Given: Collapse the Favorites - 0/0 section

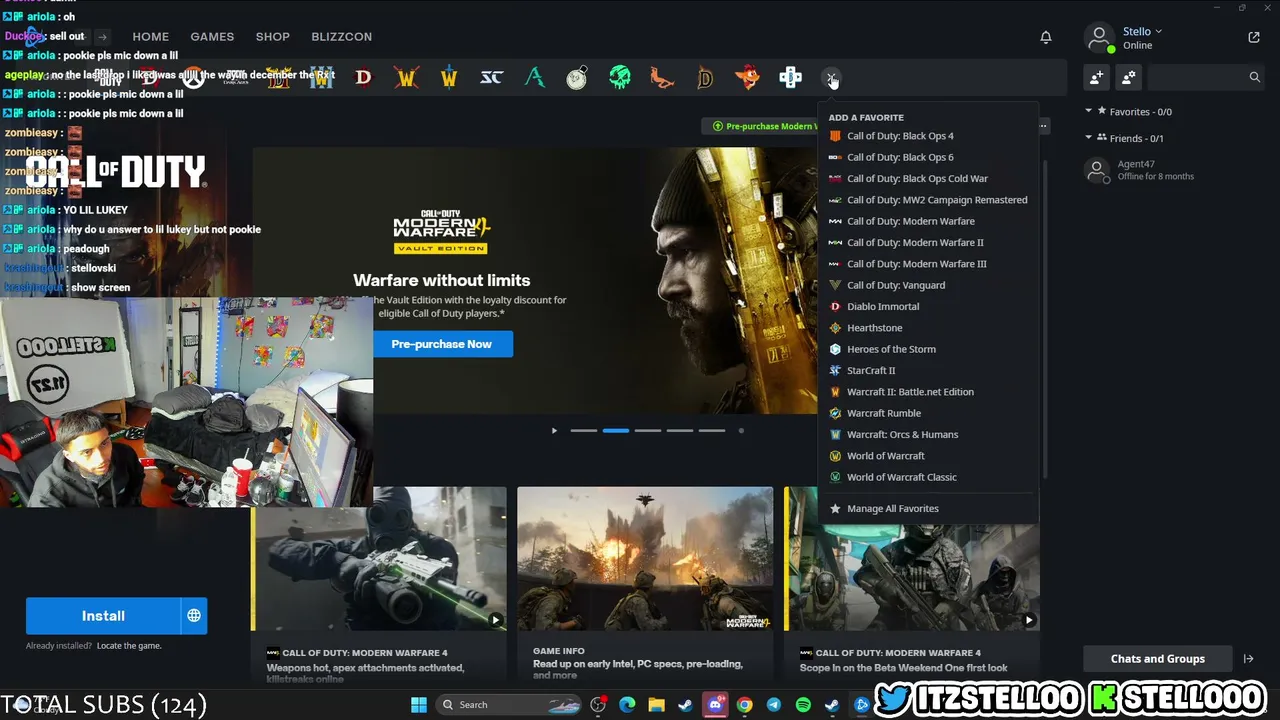Looking at the screenshot, I should coord(1089,112).
